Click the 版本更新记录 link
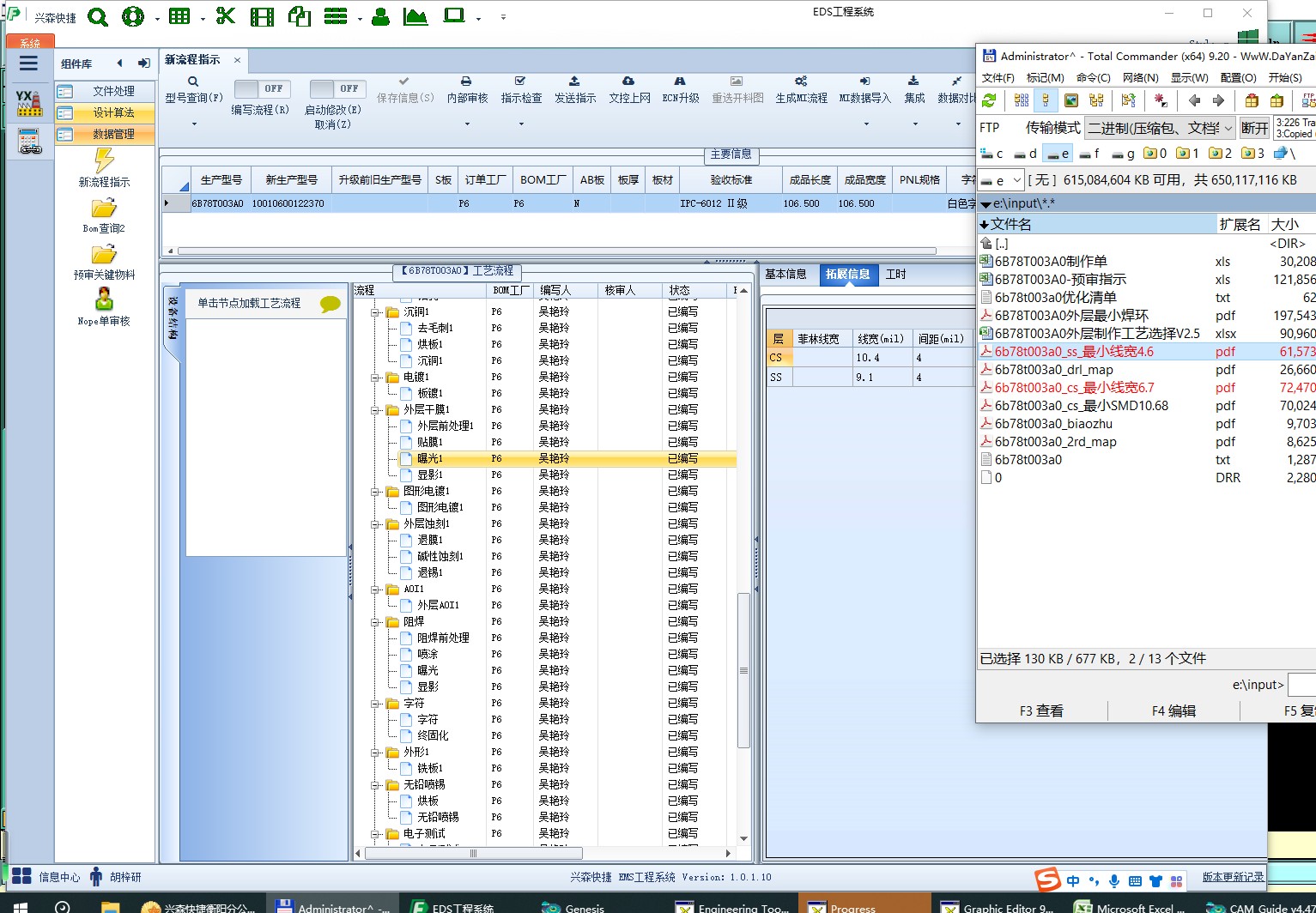The width and height of the screenshot is (1316, 913). click(x=1233, y=877)
